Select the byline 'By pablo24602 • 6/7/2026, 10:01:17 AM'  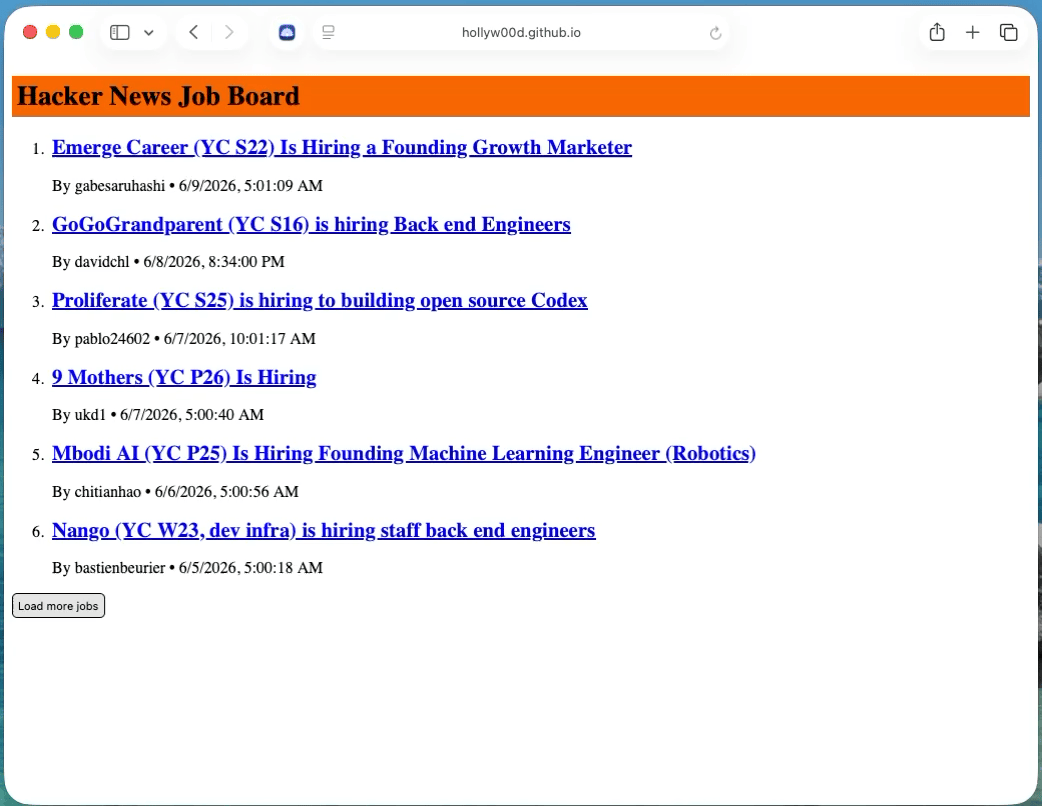183,339
